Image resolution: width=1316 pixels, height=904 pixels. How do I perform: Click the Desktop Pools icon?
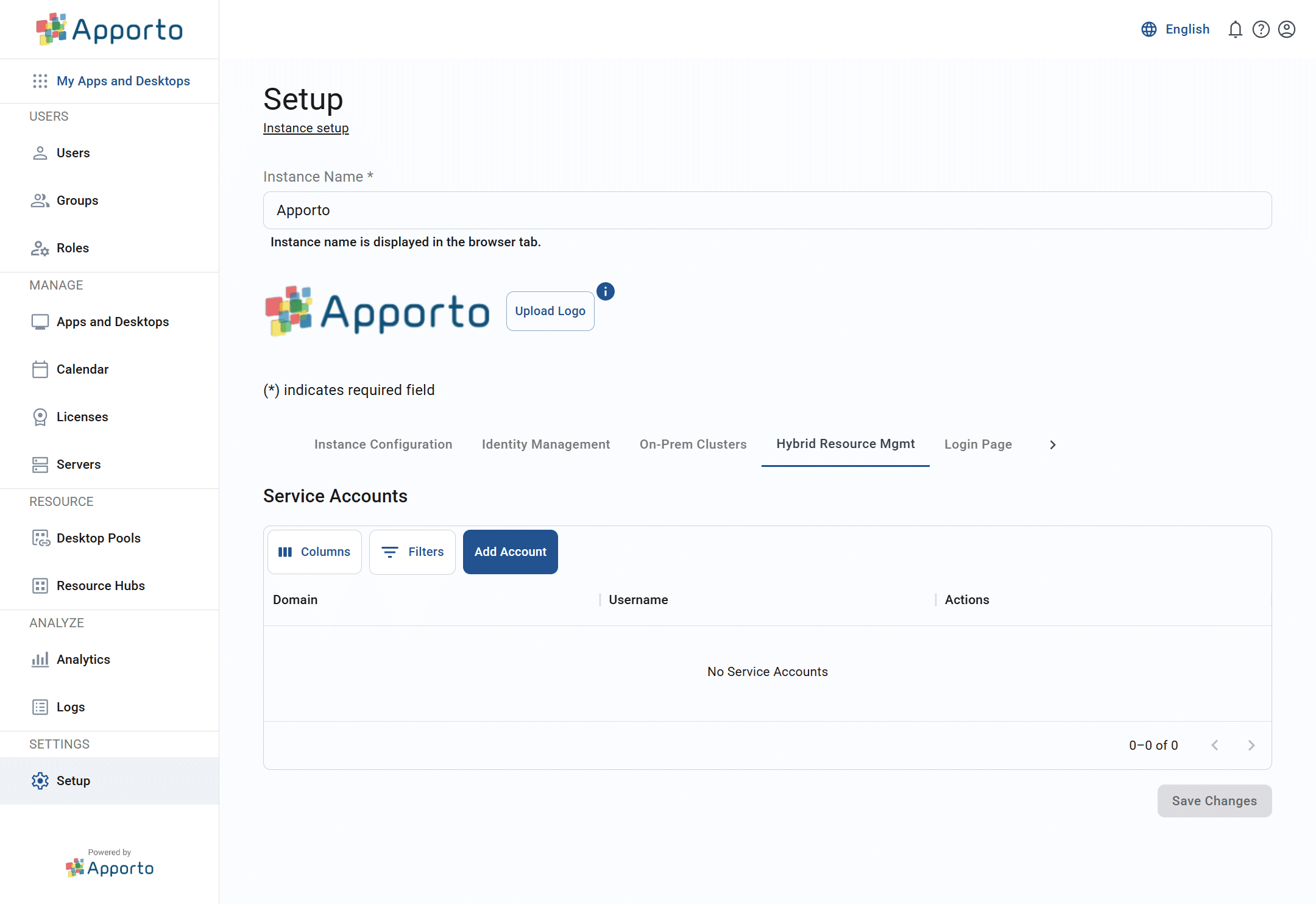(x=40, y=538)
